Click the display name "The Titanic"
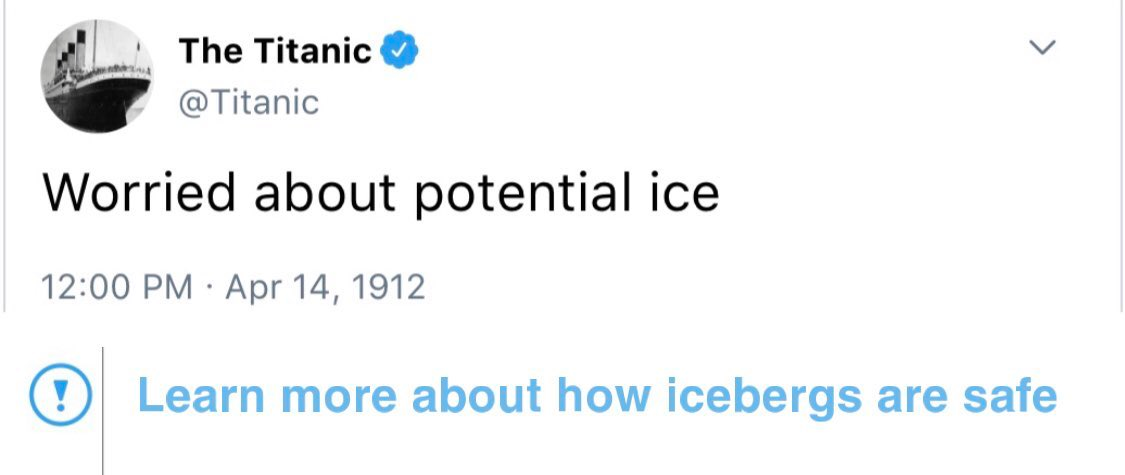Image resolution: width=1125 pixels, height=475 pixels. 275,50
